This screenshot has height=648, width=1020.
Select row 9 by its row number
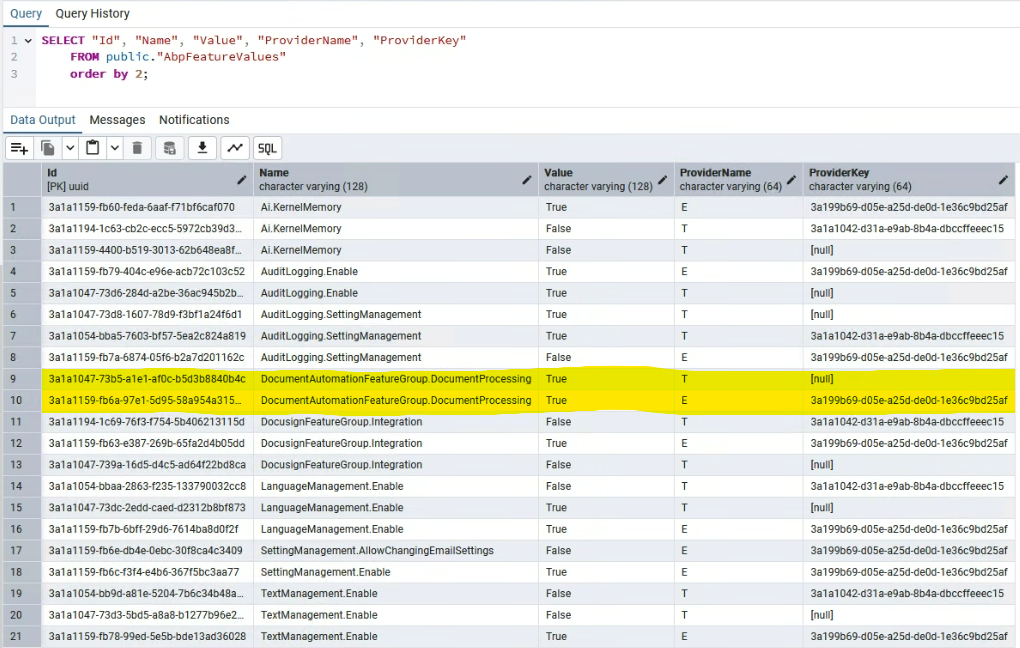coord(14,379)
